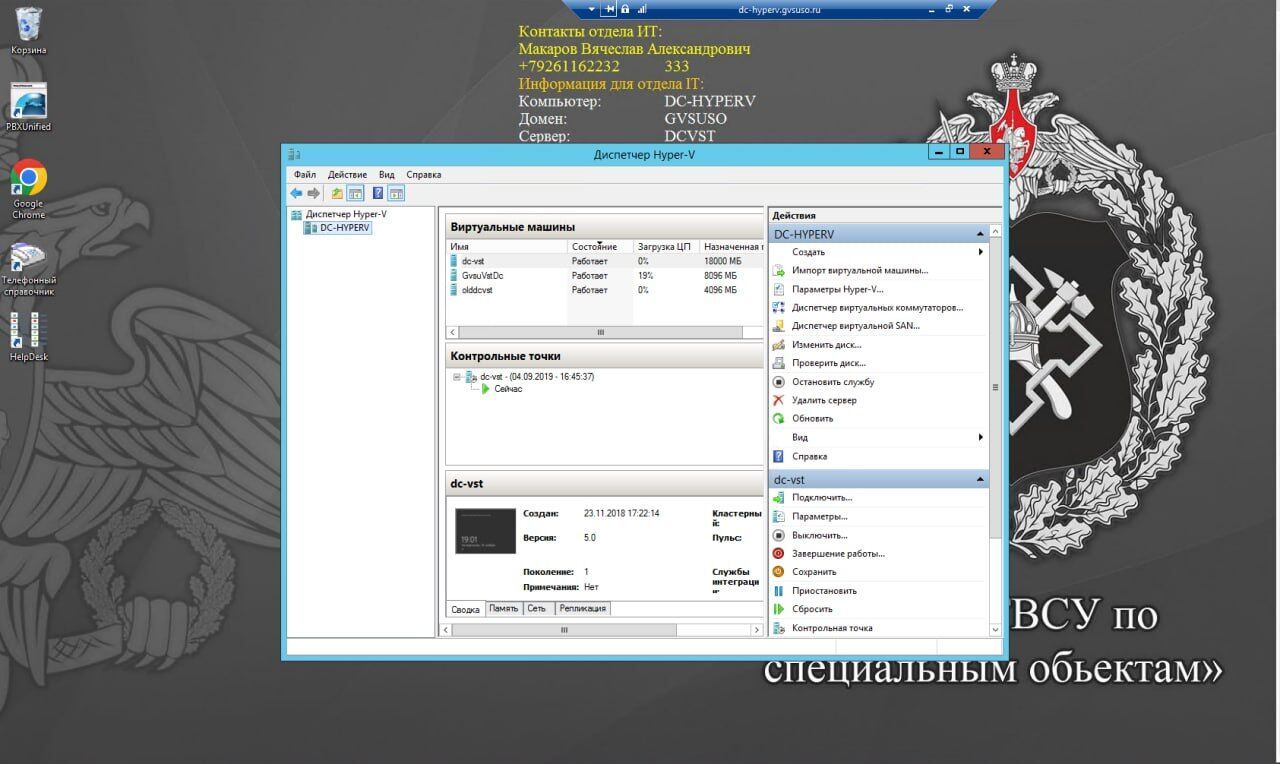Click the pin icon on the remote desktop bar
1280x764 pixels.
[609, 9]
